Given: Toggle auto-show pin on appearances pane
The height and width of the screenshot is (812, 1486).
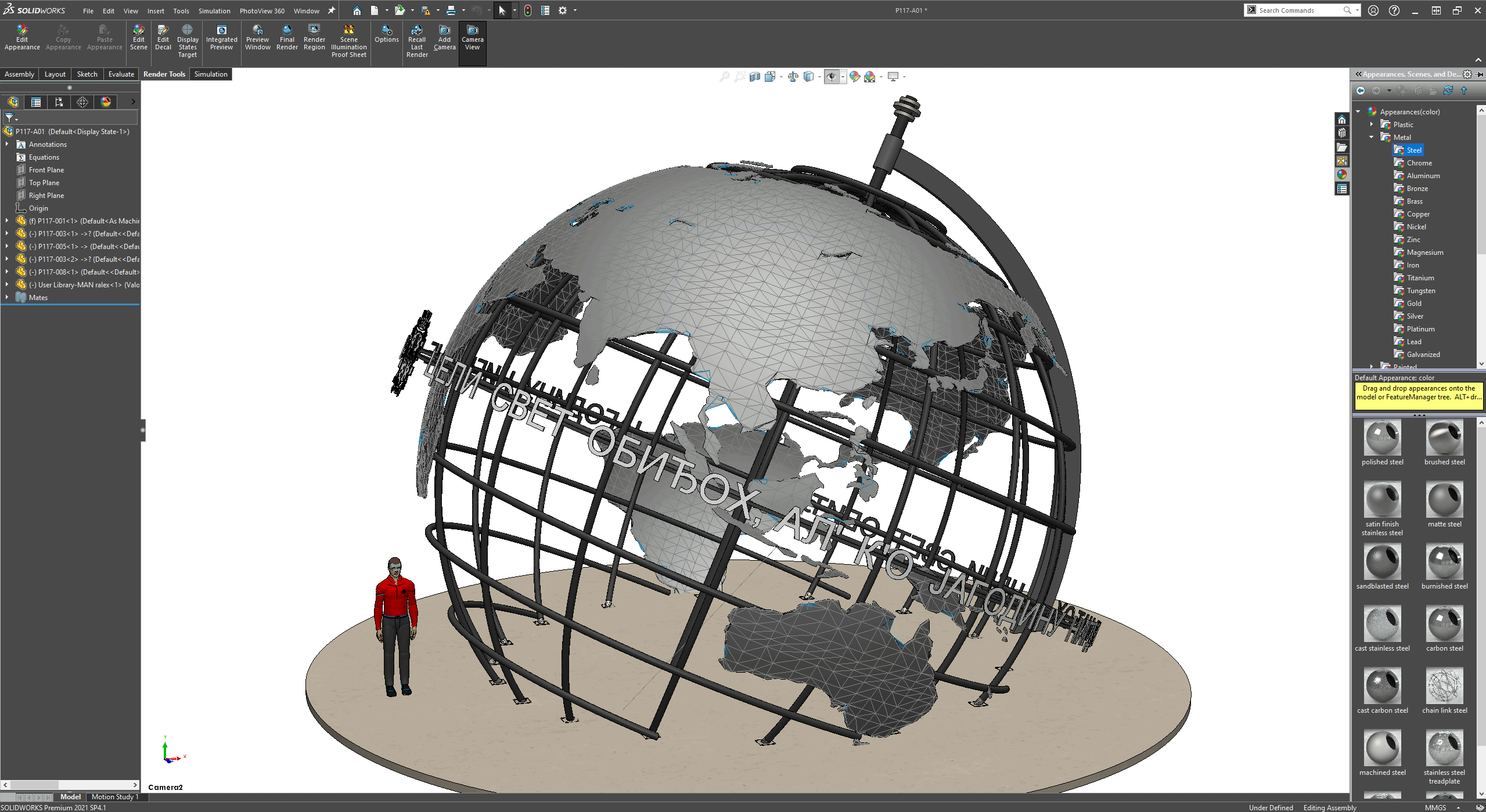Looking at the screenshot, I should (1478, 74).
